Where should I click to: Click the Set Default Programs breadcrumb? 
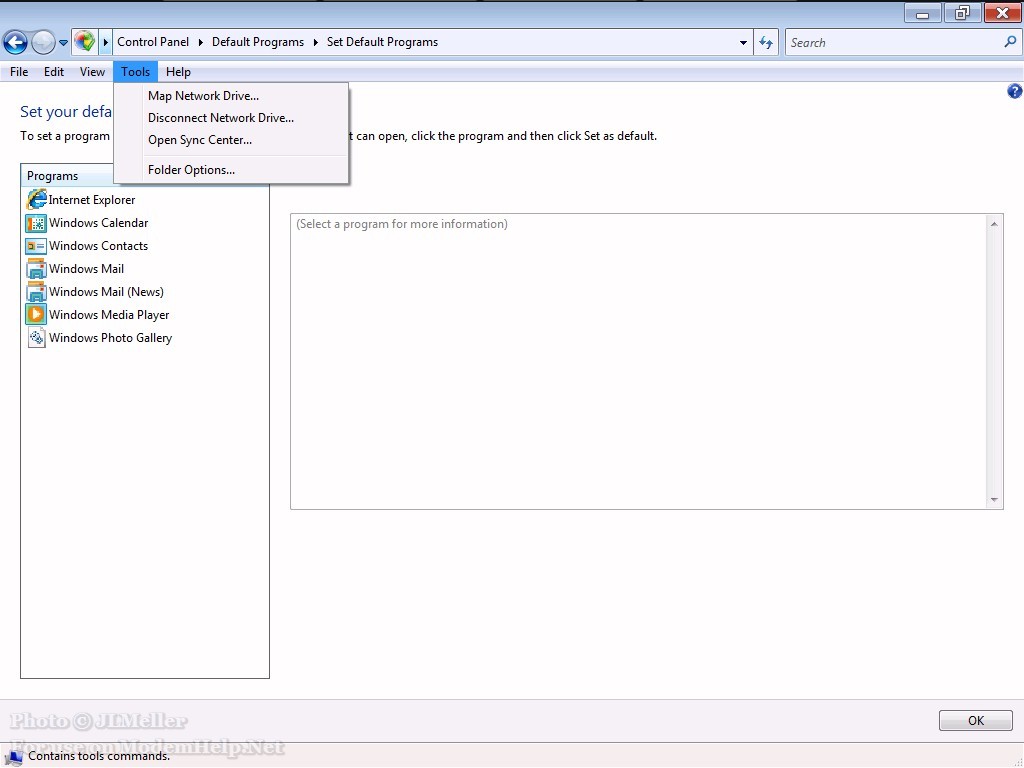383,42
